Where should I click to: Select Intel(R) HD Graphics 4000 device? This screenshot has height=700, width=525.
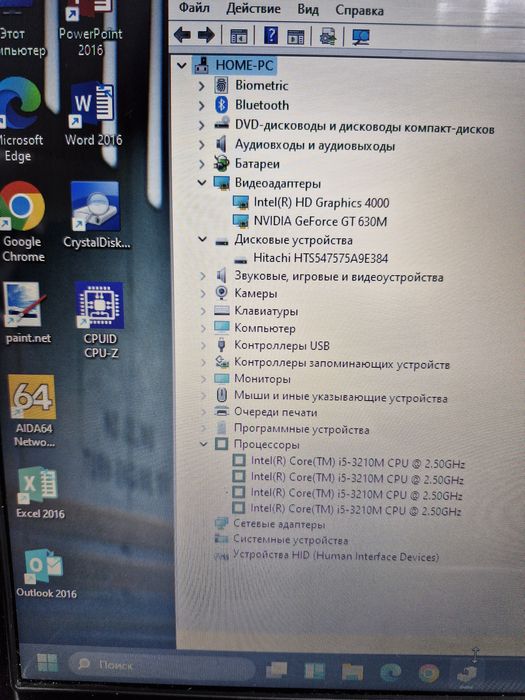pyautogui.click(x=312, y=203)
